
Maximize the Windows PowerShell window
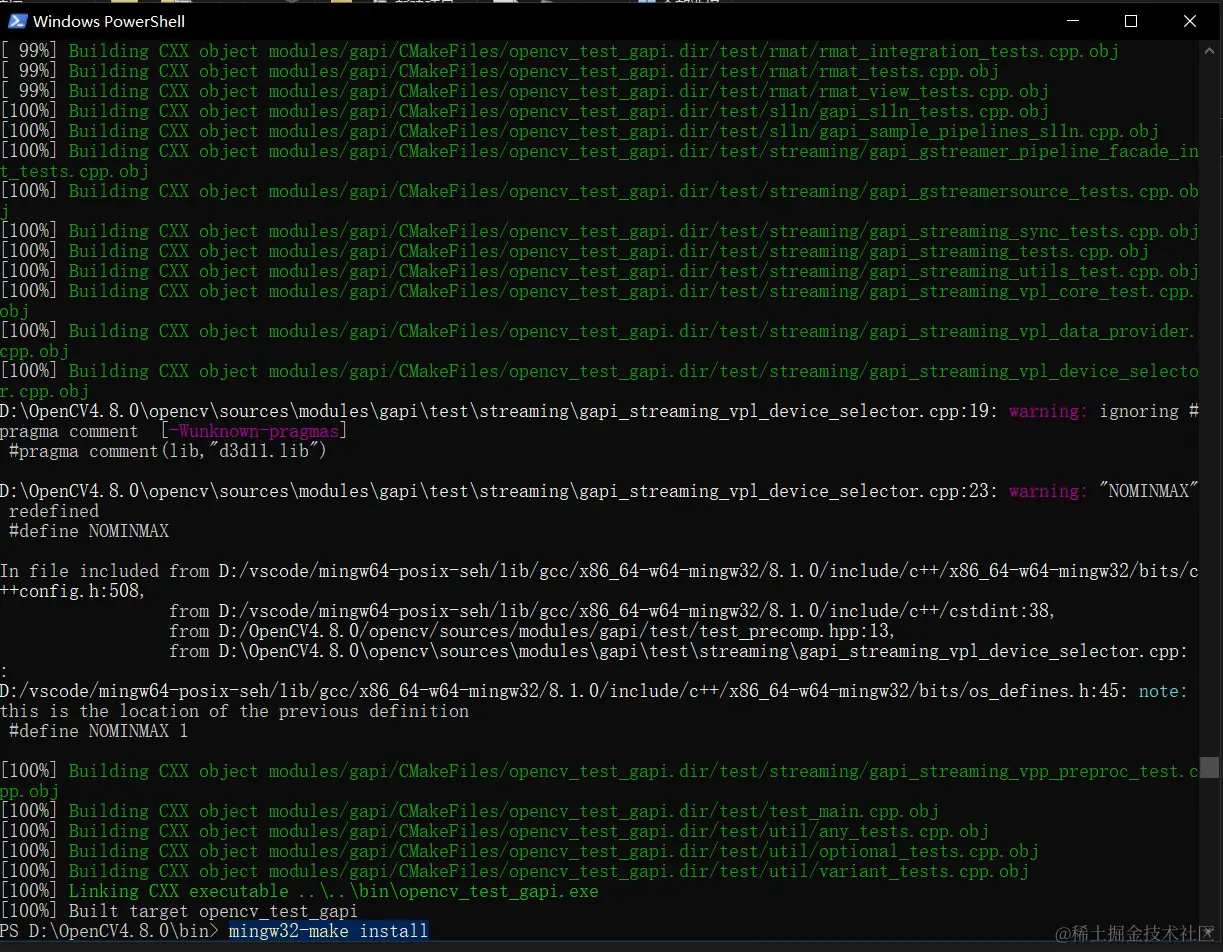1131,21
